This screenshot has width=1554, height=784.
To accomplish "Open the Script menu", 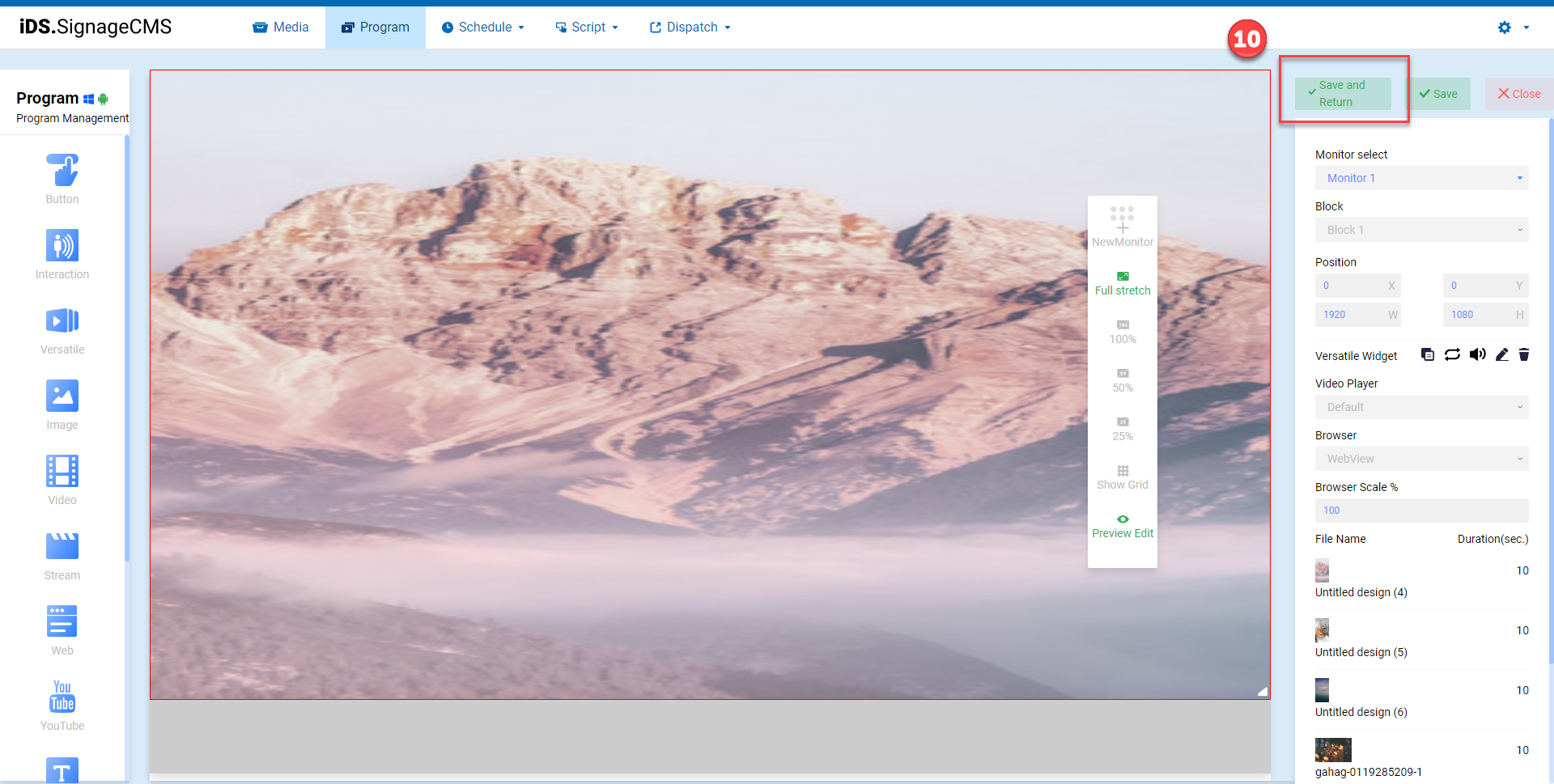I will (x=587, y=28).
